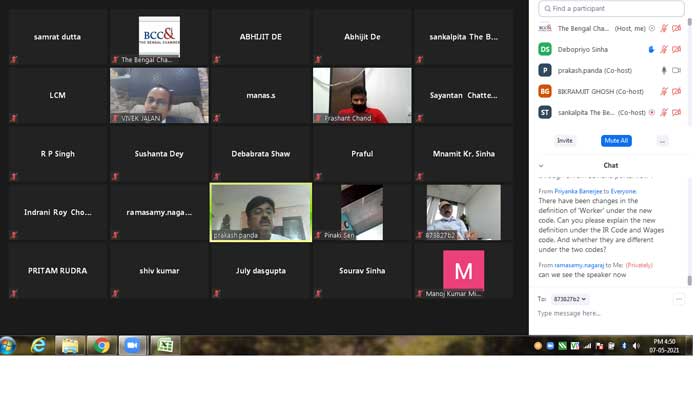The image size is (700, 394).
Task: Click the volume icon in system tray
Action: pyautogui.click(x=636, y=346)
